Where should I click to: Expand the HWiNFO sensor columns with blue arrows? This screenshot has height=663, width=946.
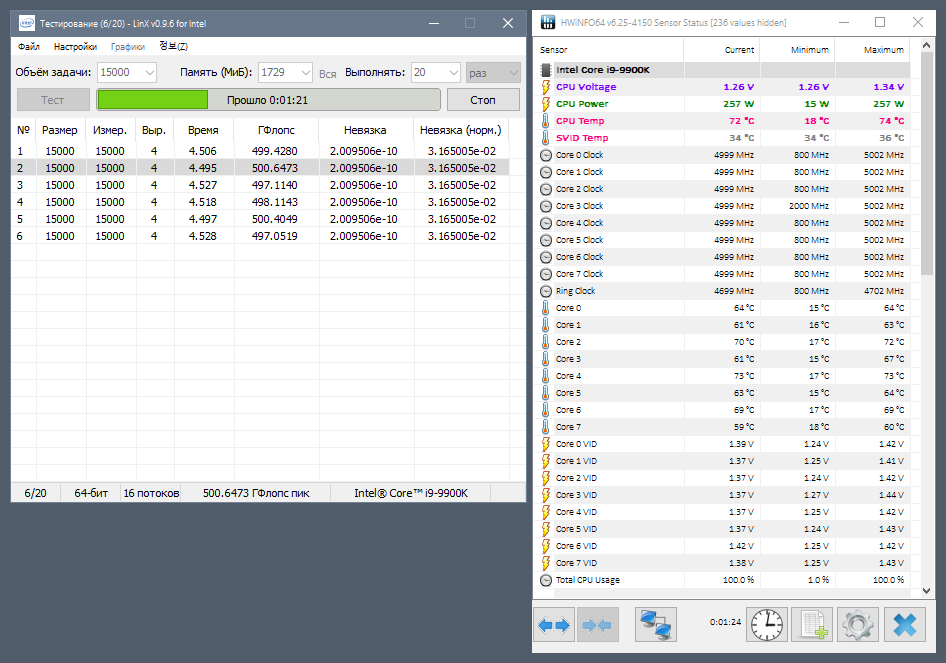pyautogui.click(x=554, y=625)
